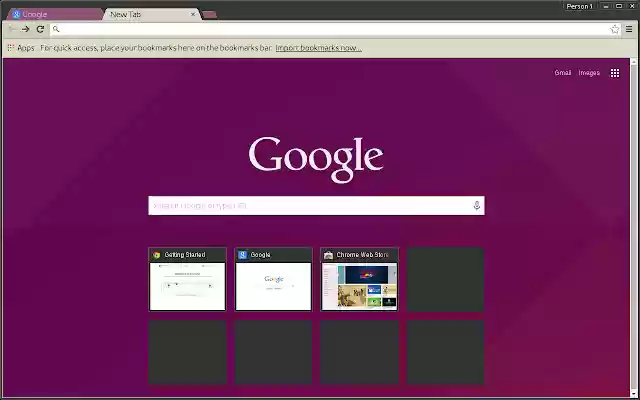Click the forward navigation arrow
The image size is (640, 400).
click(x=25, y=29)
